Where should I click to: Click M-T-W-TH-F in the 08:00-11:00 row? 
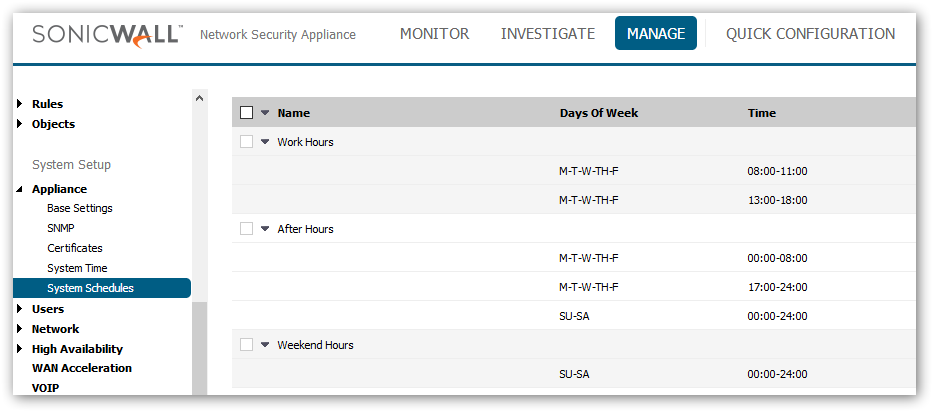click(588, 171)
